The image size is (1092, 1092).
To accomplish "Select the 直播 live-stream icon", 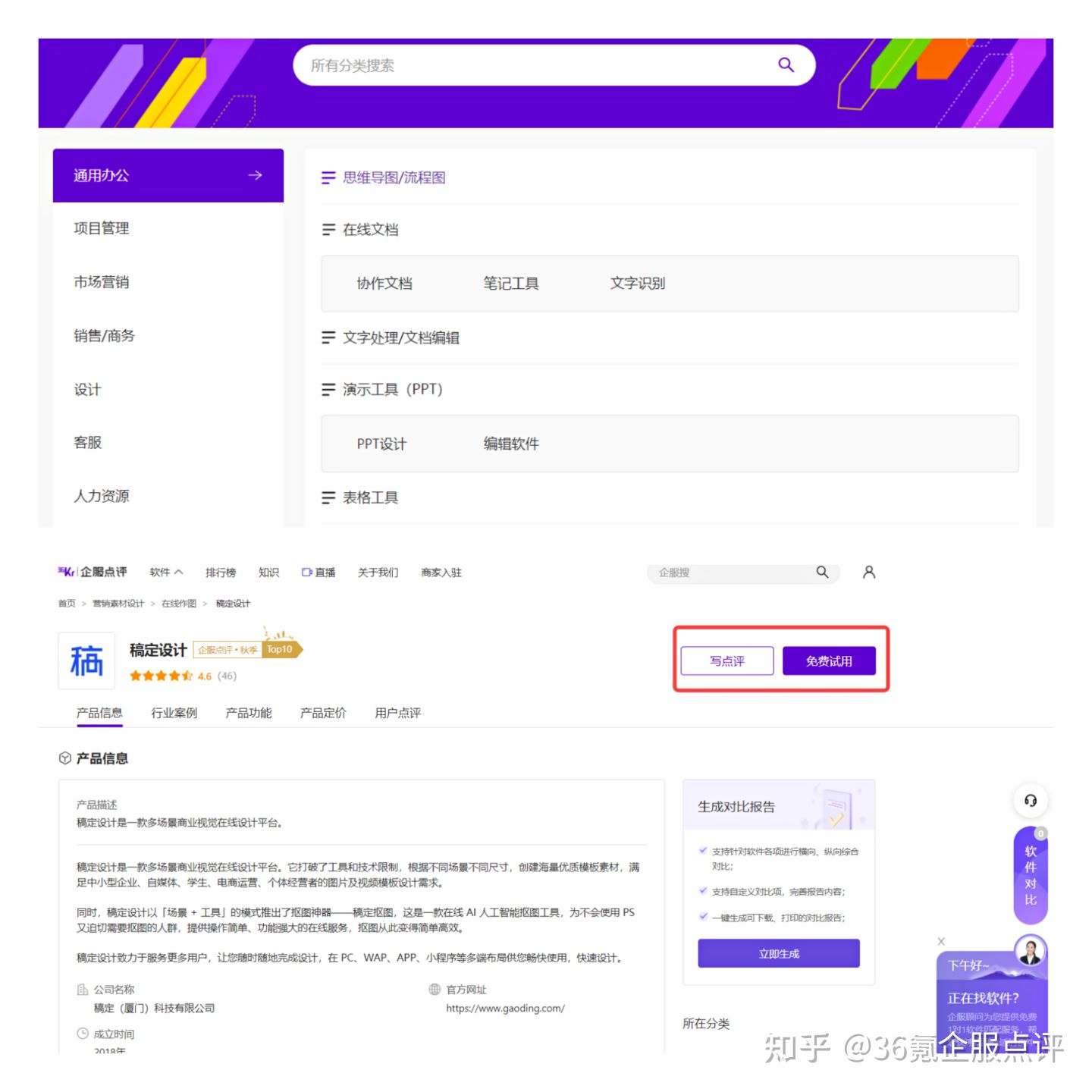I will click(x=306, y=573).
